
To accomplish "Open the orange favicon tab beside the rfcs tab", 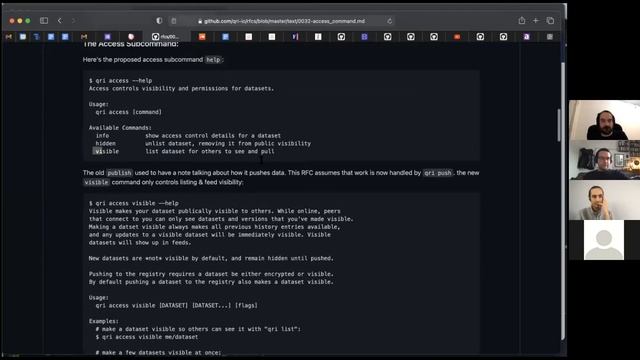I will (202, 37).
